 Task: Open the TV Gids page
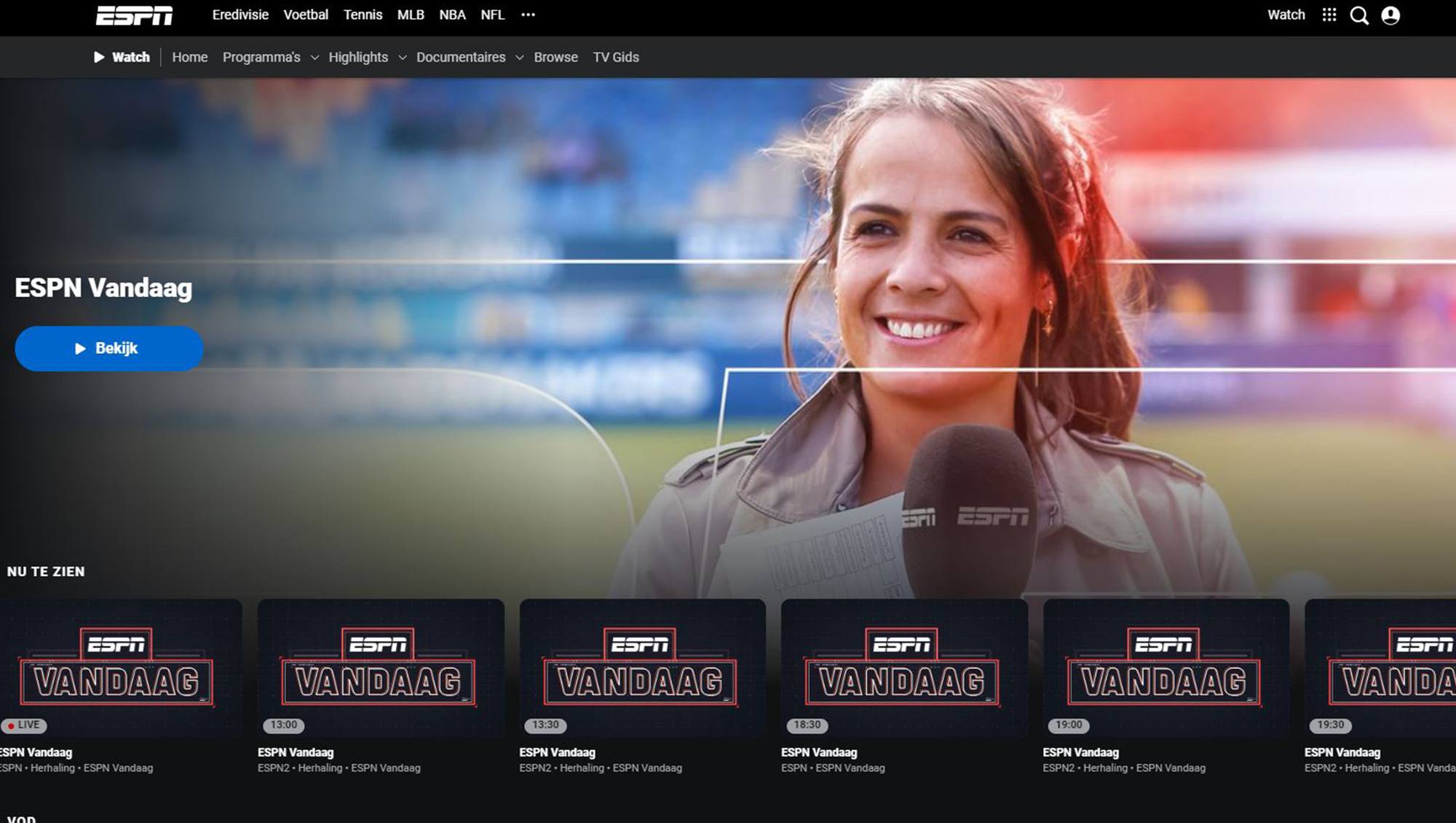[616, 57]
